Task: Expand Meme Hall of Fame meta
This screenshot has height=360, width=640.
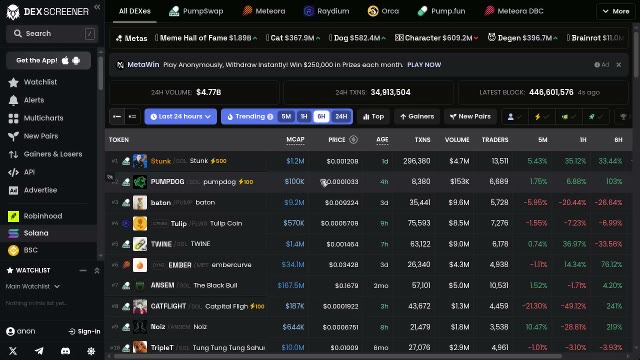Action: point(206,38)
